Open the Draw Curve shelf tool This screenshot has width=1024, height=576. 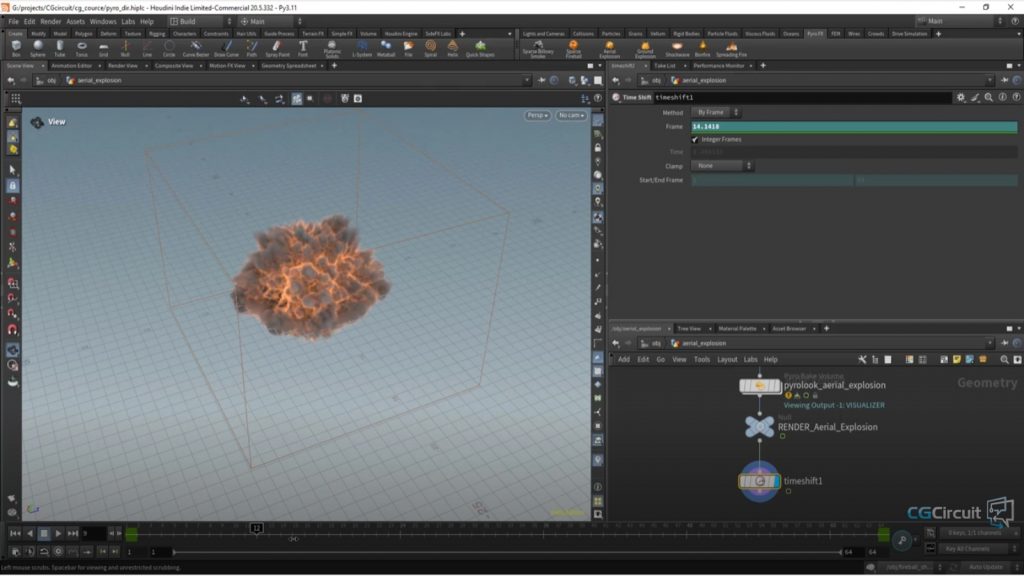(x=227, y=48)
